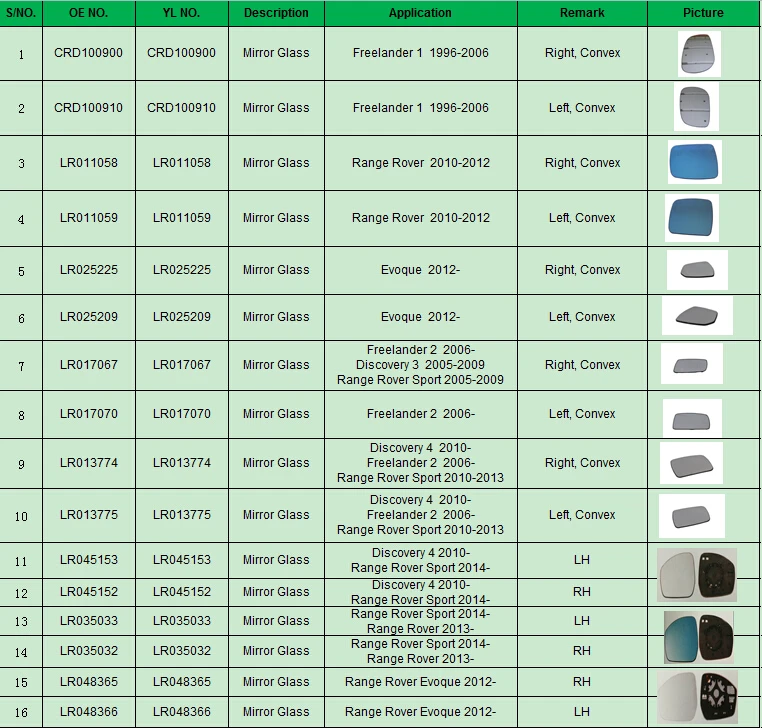Select YL NO. cell LR017067
The width and height of the screenshot is (762, 728).
pyautogui.click(x=182, y=364)
